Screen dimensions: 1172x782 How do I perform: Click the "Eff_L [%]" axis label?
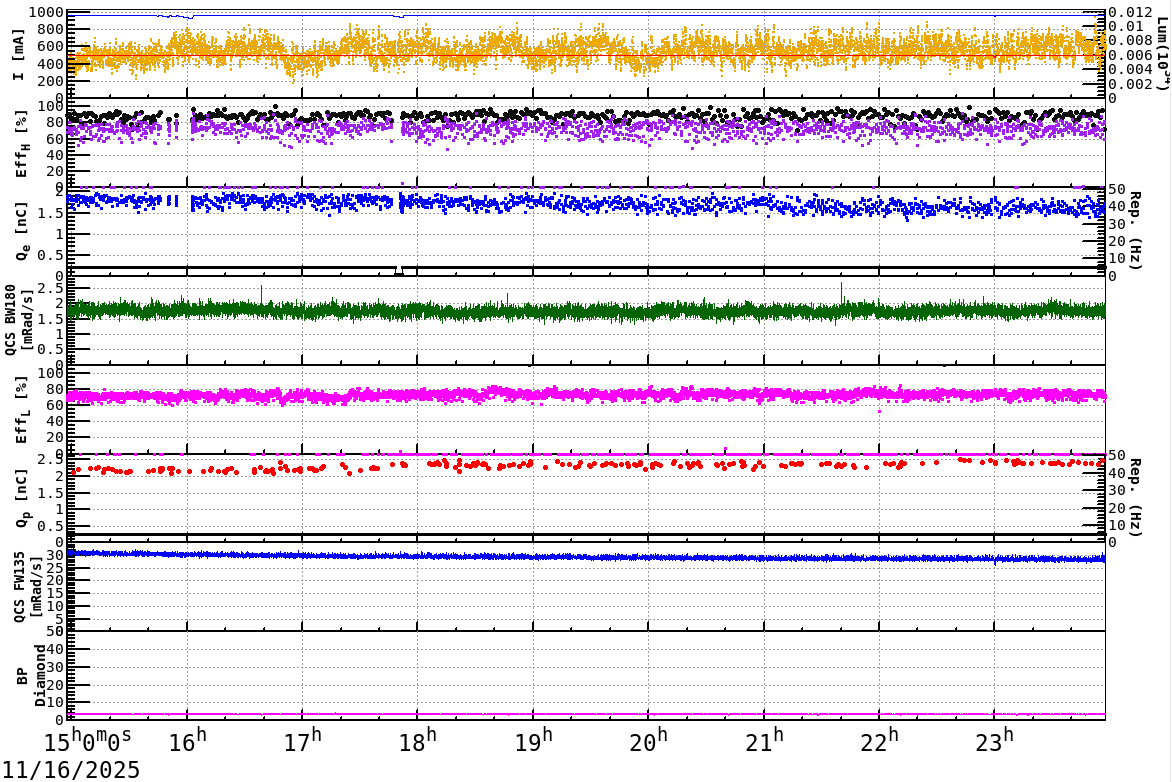click(21, 410)
